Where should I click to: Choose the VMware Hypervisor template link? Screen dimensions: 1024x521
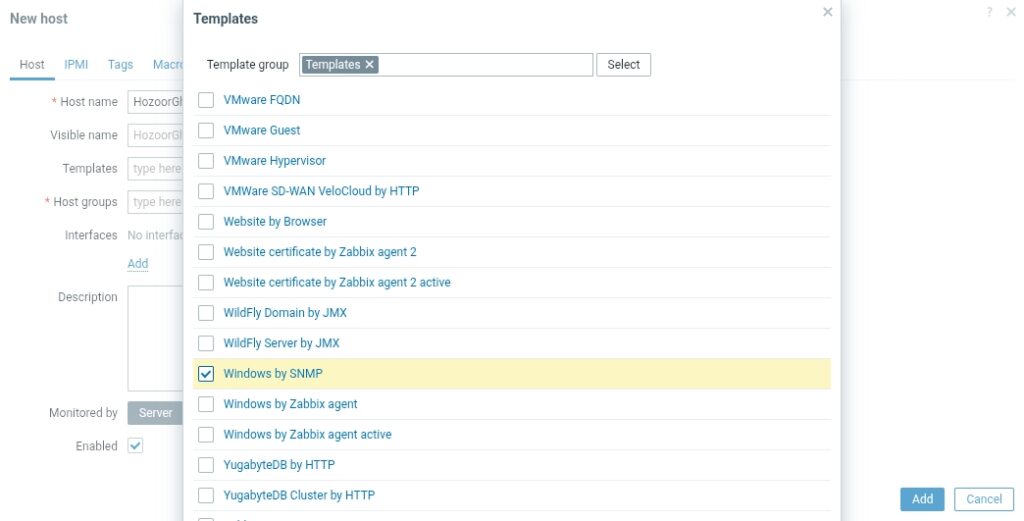(274, 161)
